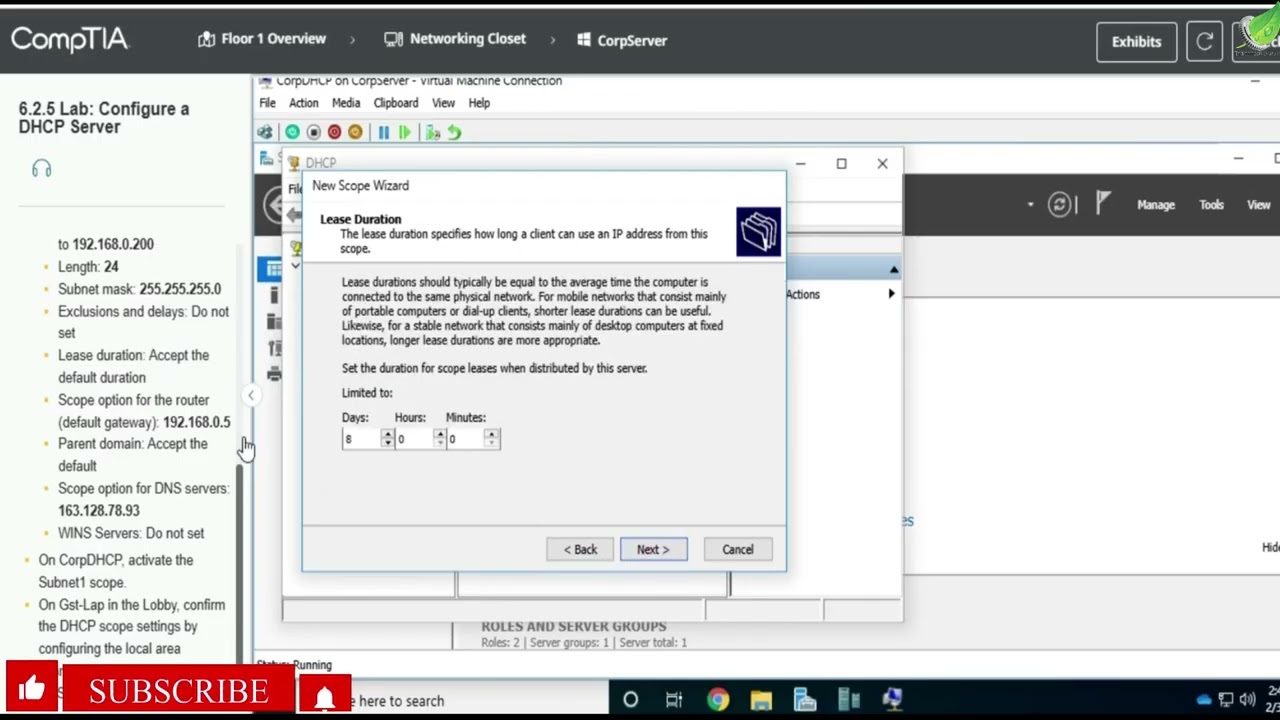Click the green Revert arrow icon
Viewport: 1280px width, 720px height.
454,132
